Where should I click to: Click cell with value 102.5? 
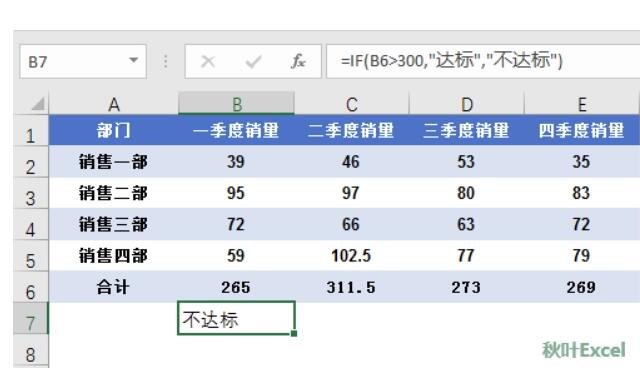pyautogui.click(x=351, y=256)
